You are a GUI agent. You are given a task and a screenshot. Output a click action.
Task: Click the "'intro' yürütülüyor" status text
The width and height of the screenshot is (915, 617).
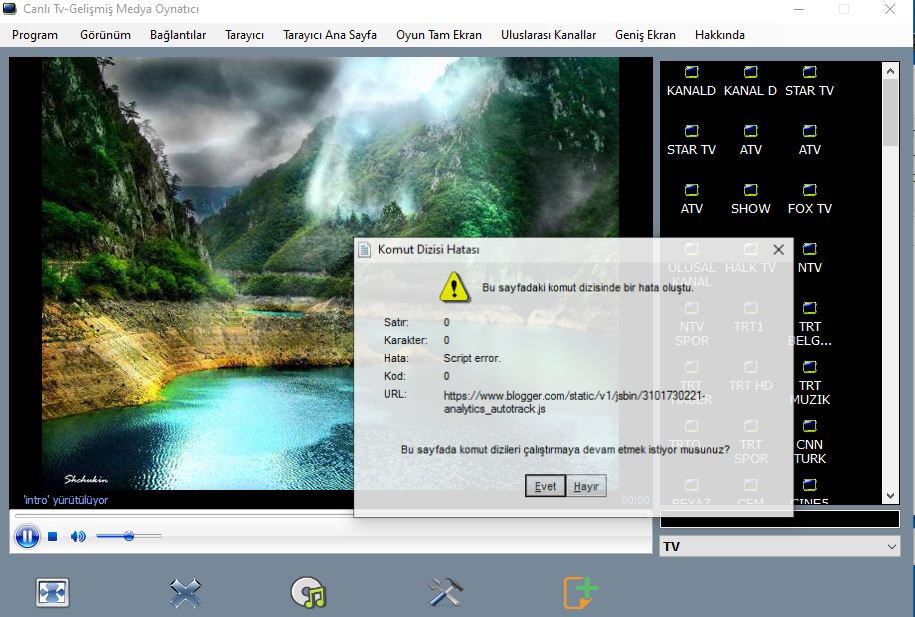(x=65, y=500)
